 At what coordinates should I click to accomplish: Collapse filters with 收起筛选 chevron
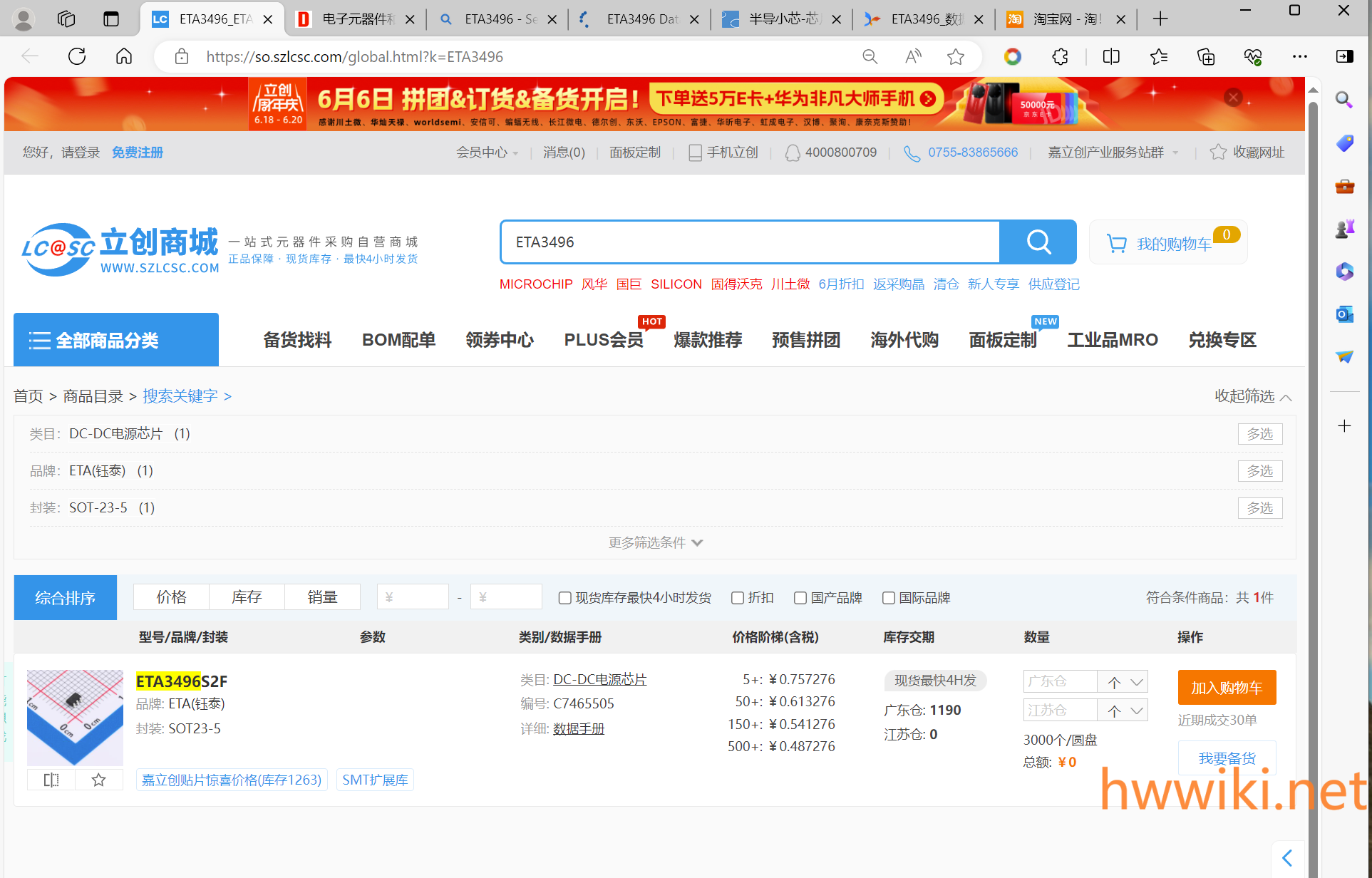click(x=1286, y=397)
